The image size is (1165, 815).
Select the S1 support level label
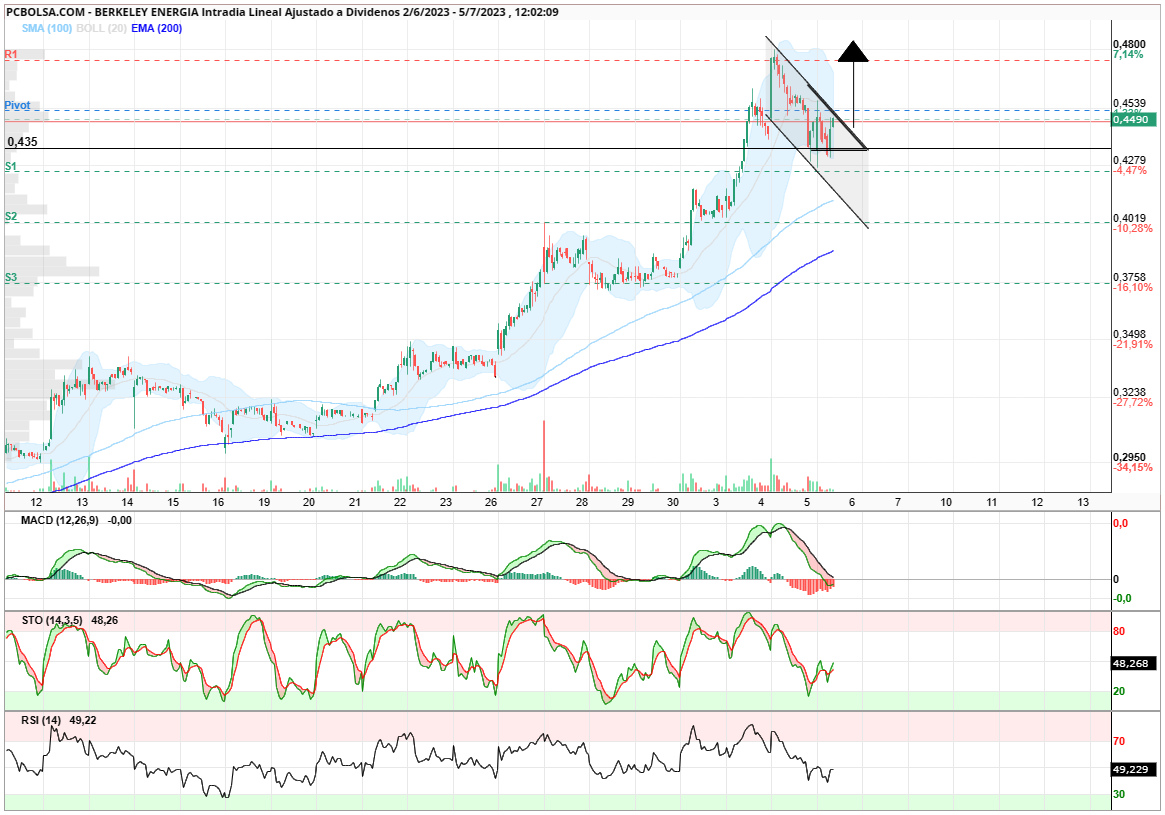tap(11, 166)
